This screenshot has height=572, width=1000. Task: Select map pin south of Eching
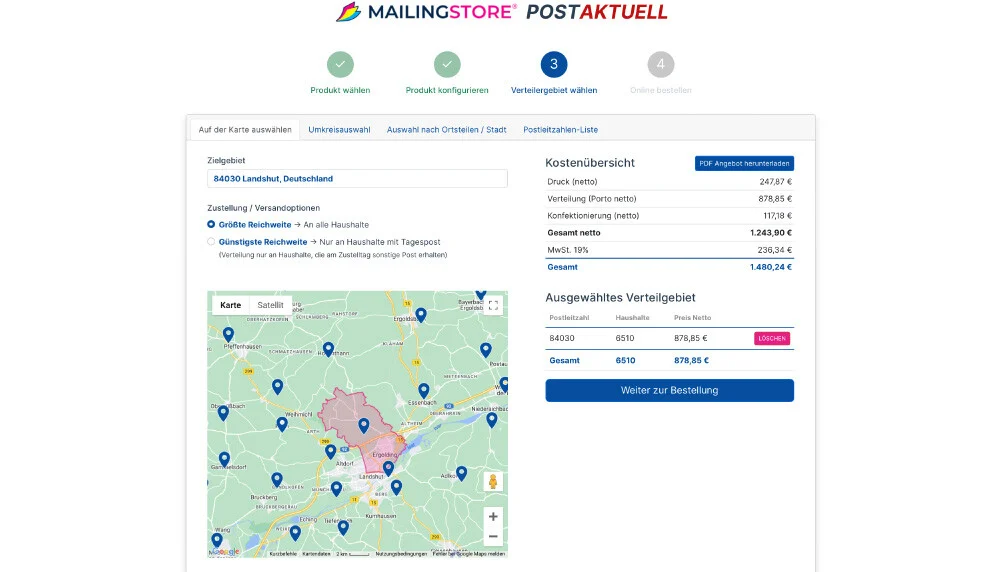pyautogui.click(x=295, y=532)
